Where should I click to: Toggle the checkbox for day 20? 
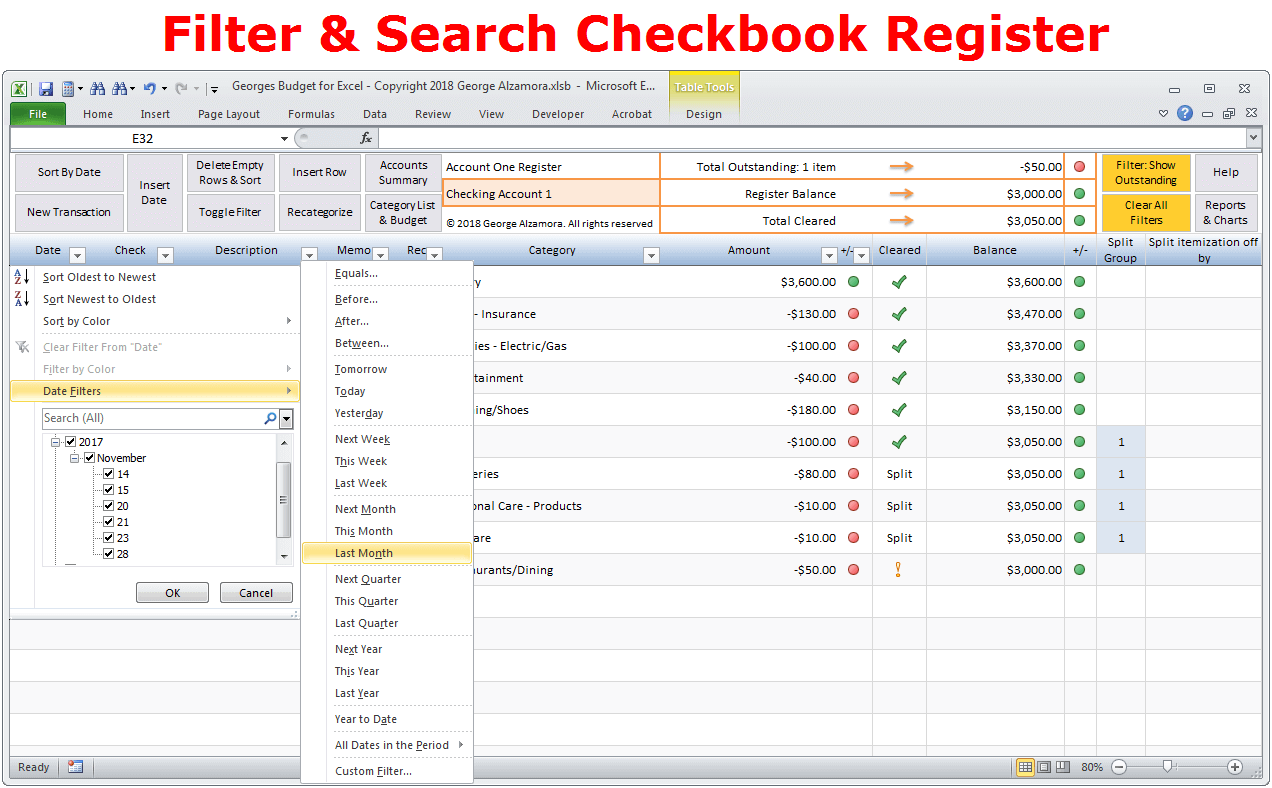click(x=108, y=506)
